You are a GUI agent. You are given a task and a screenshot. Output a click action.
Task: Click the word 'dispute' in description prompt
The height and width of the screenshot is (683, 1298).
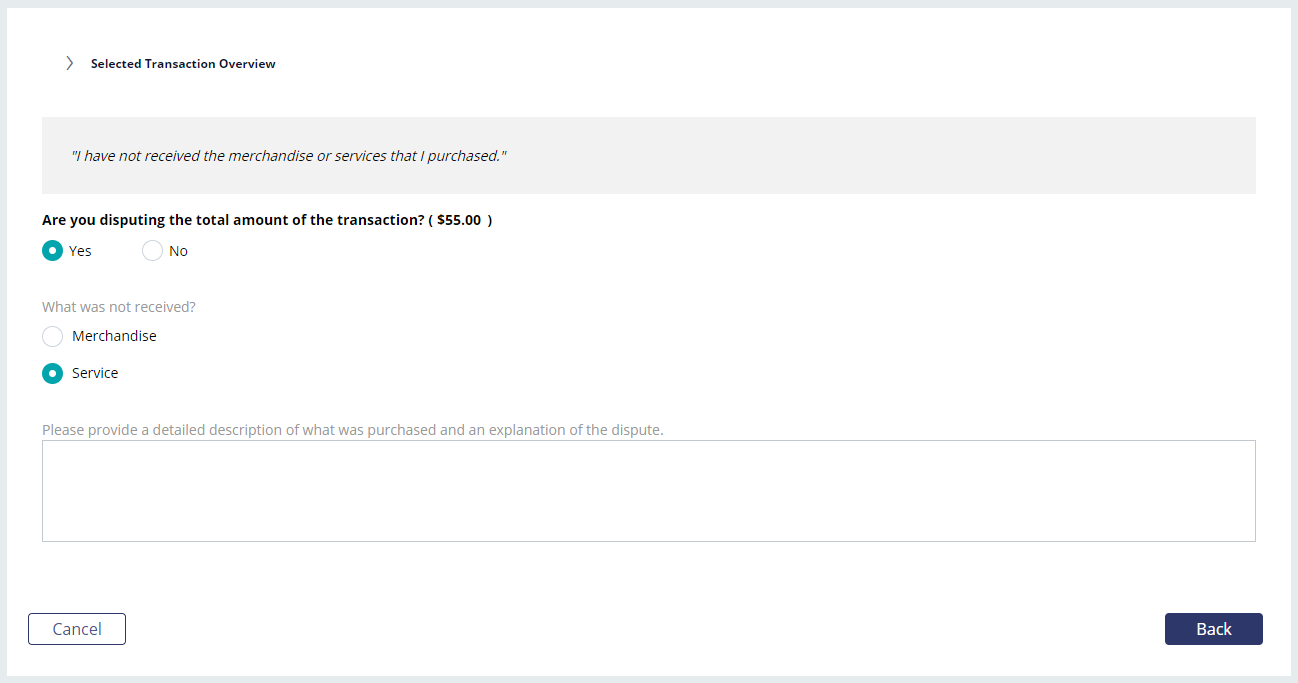click(x=637, y=430)
